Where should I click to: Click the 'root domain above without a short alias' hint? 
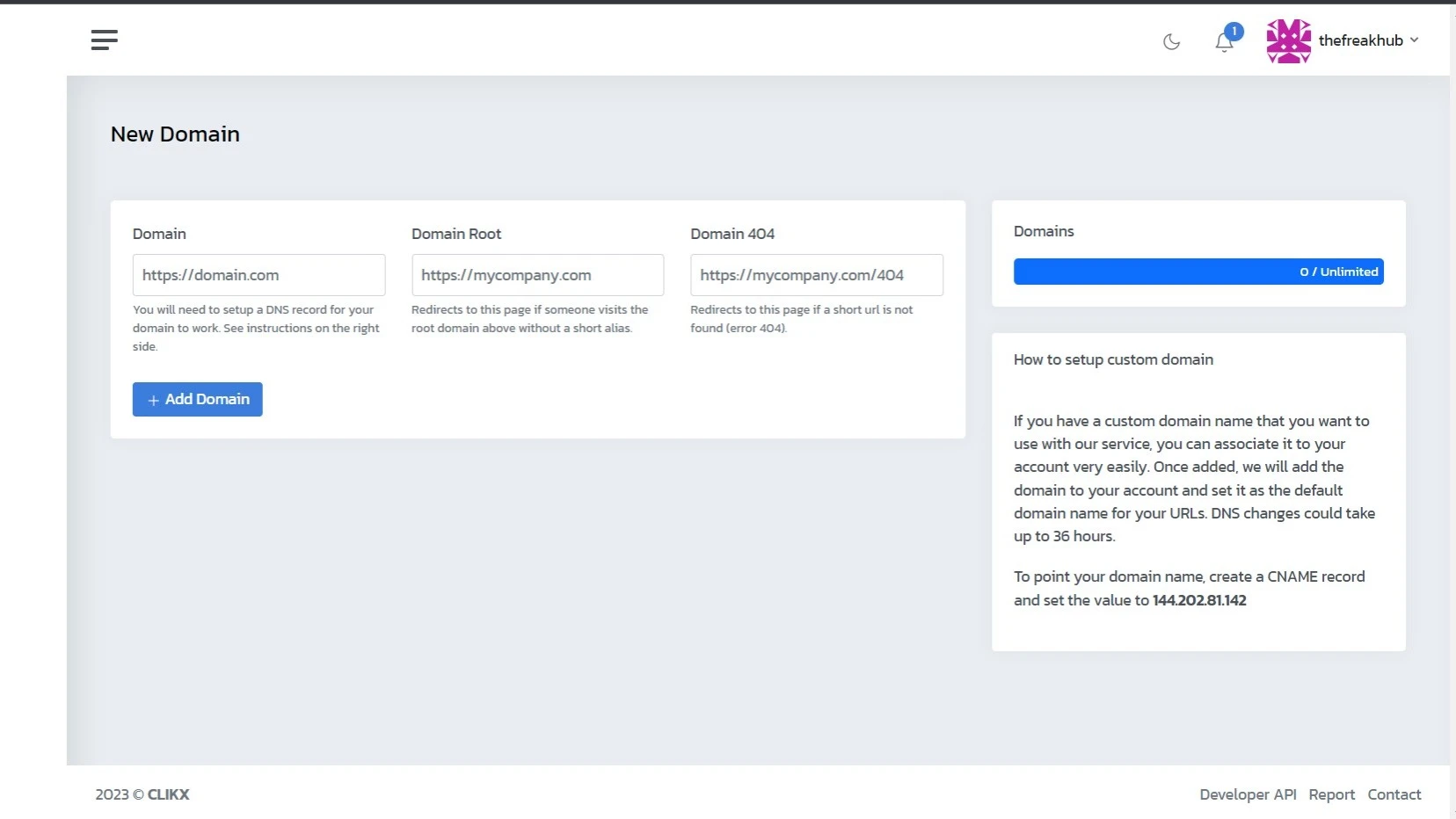click(529, 319)
